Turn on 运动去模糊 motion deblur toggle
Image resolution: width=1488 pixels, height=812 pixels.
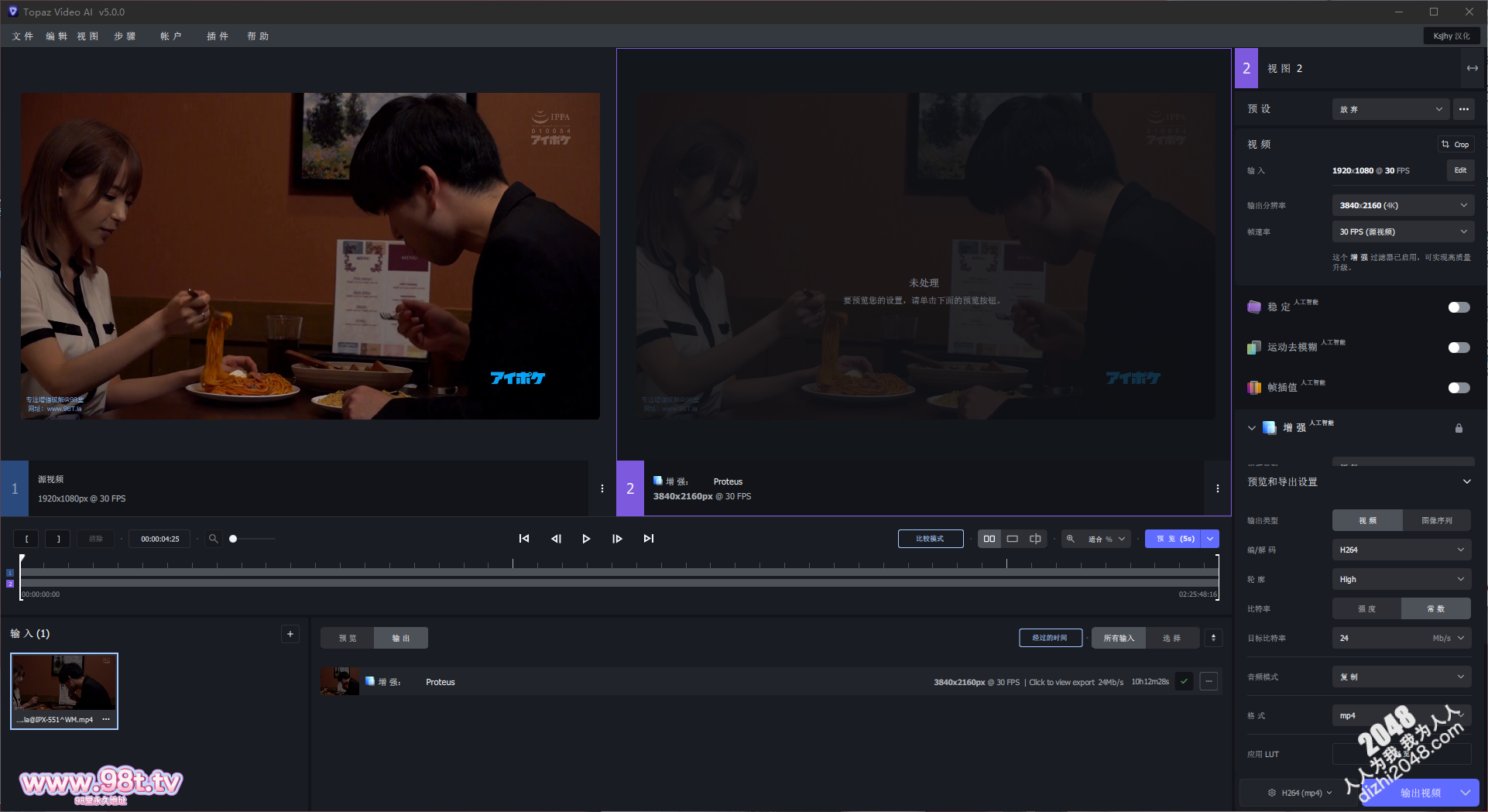[1459, 348]
